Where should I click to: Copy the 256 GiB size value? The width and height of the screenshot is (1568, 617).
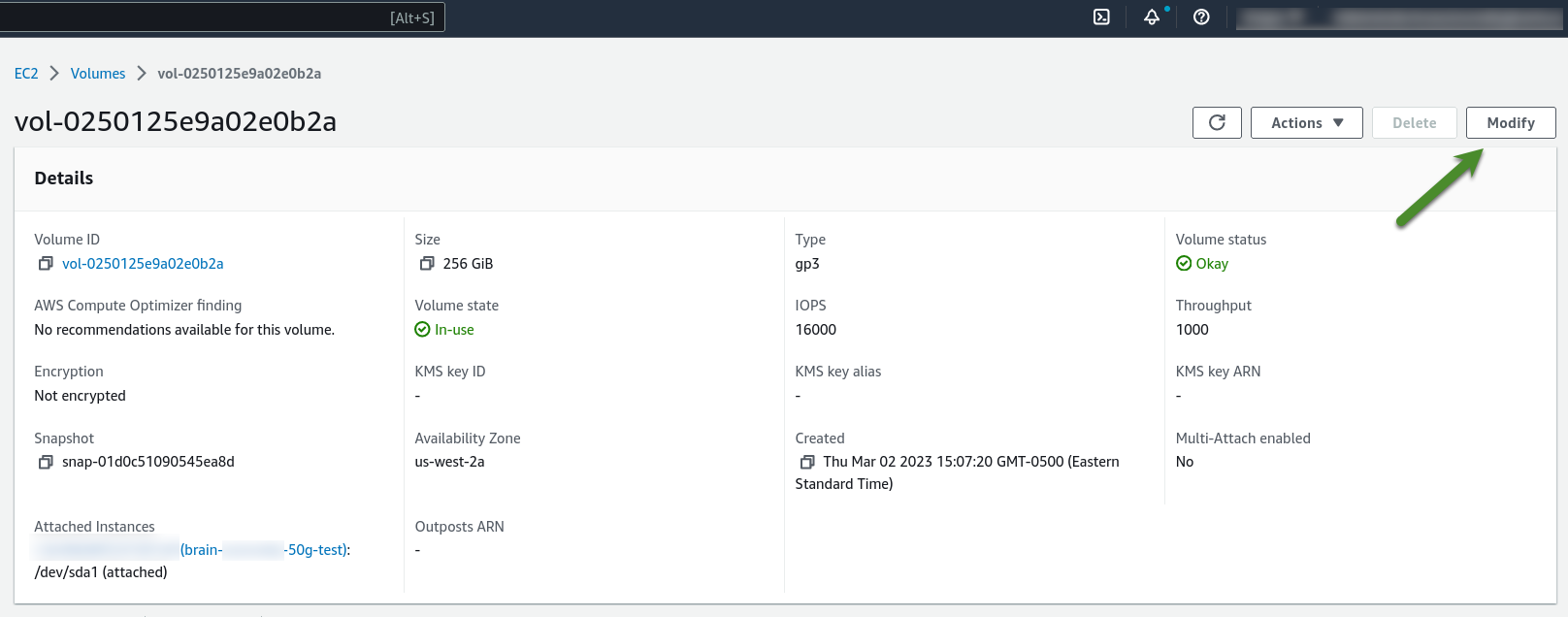coord(427,264)
